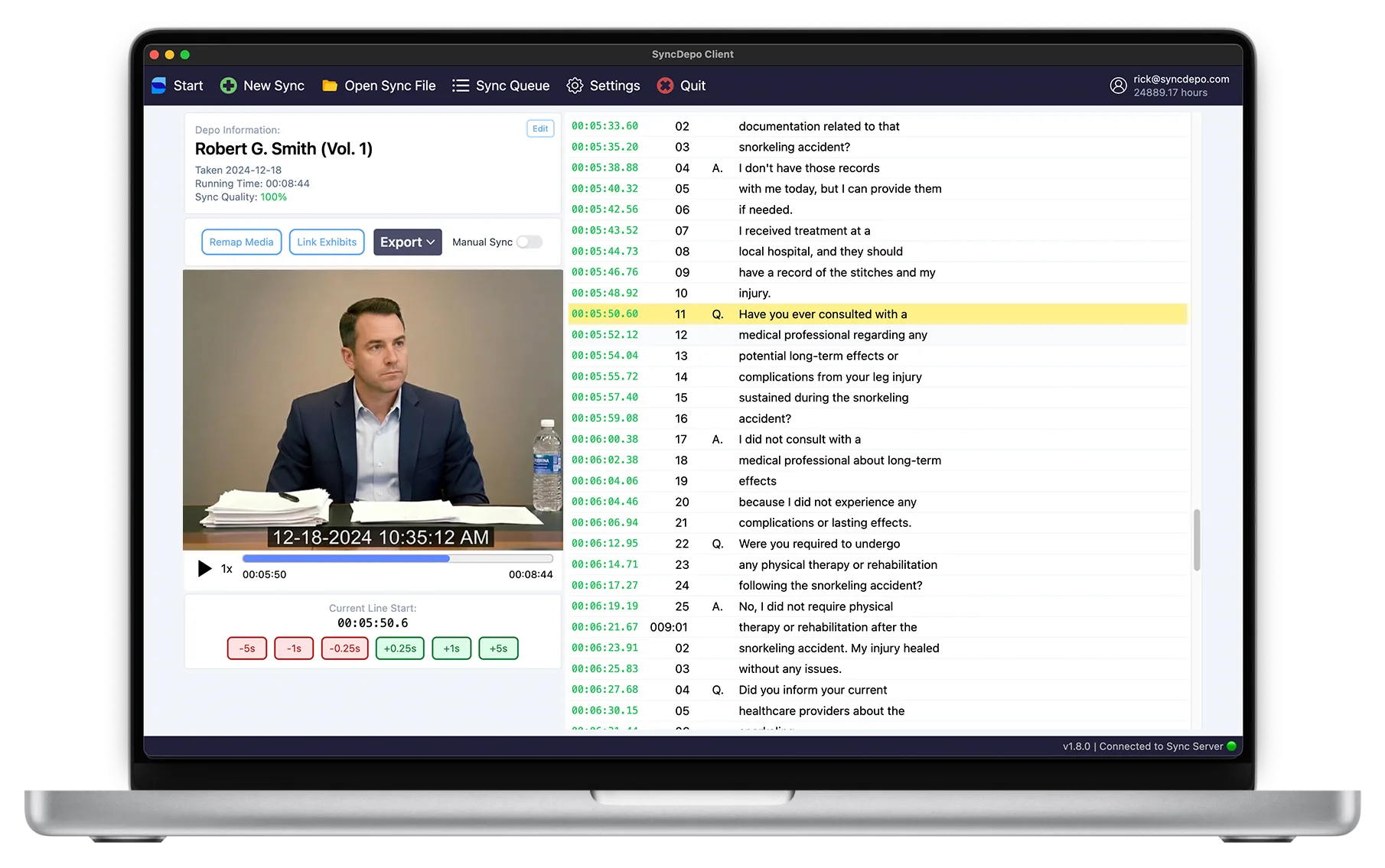Edit the depo information

click(540, 128)
